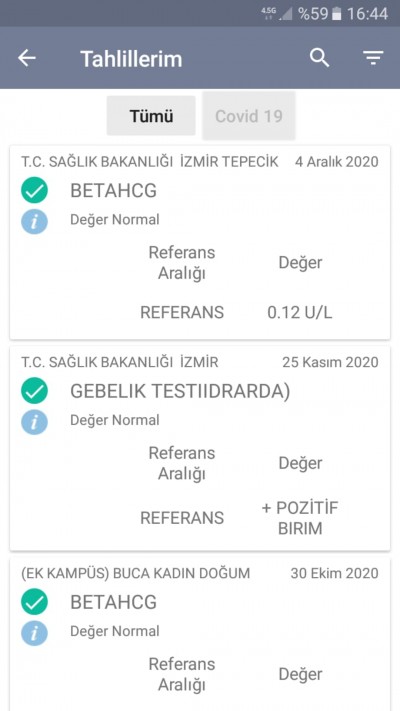
Task: Tap info icon on 4 Aralık BETAHCG
Action: tap(34, 221)
